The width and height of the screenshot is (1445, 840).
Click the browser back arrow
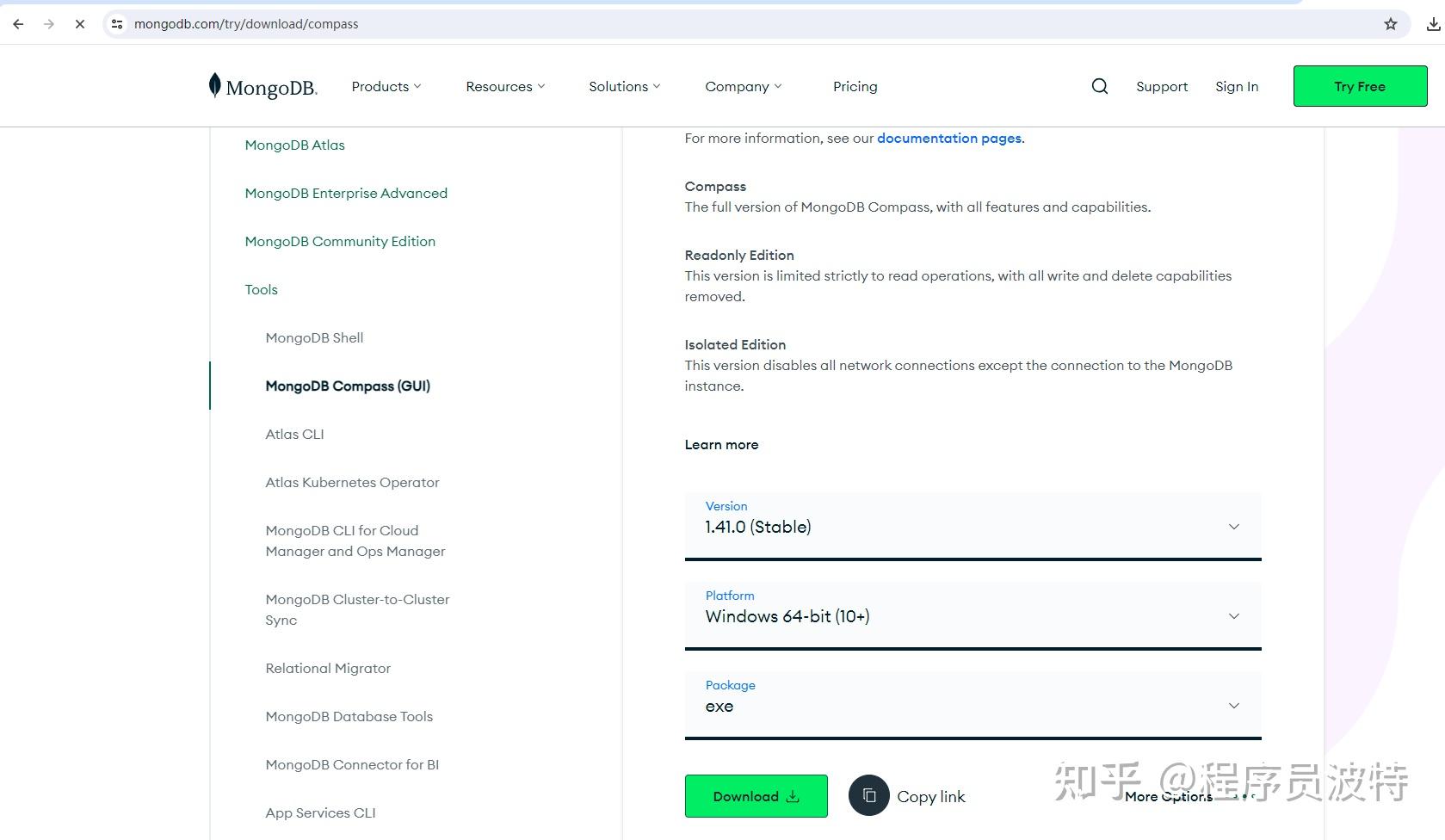click(18, 24)
